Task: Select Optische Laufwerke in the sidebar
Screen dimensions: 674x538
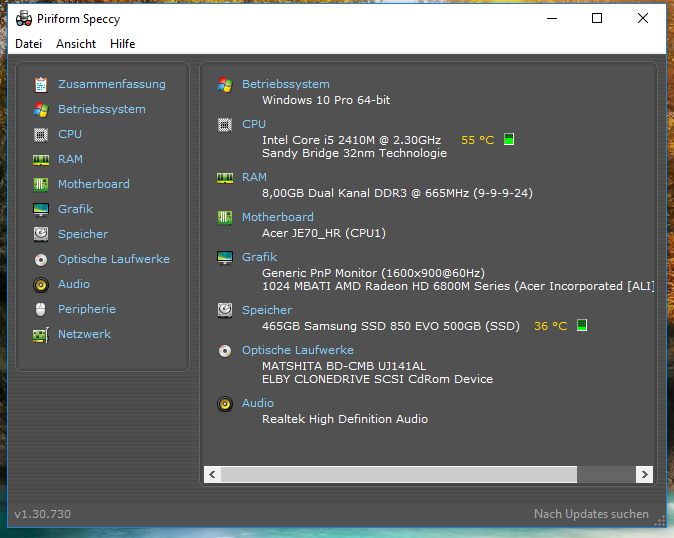Action: pyautogui.click(x=114, y=259)
